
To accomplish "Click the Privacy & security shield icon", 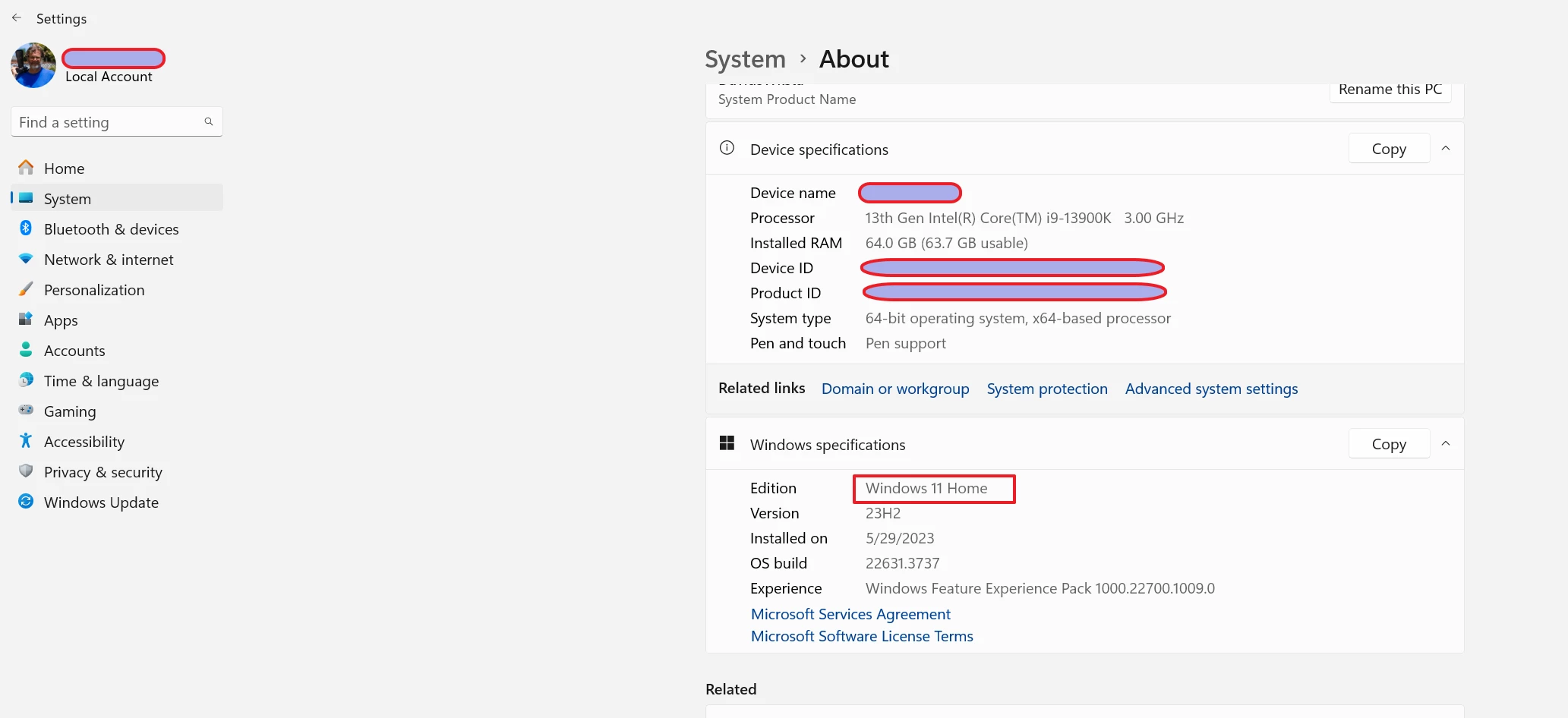I will (x=26, y=471).
